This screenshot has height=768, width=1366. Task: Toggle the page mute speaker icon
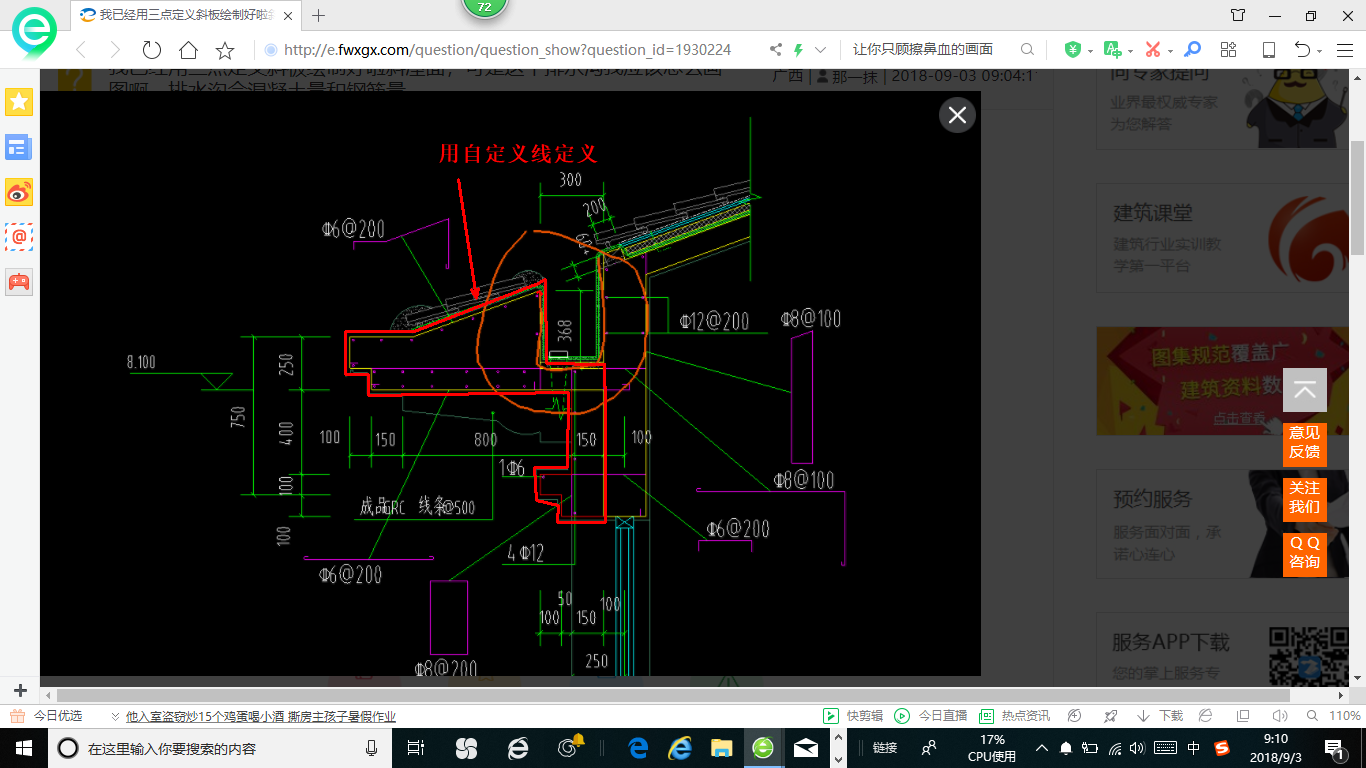[x=1279, y=716]
